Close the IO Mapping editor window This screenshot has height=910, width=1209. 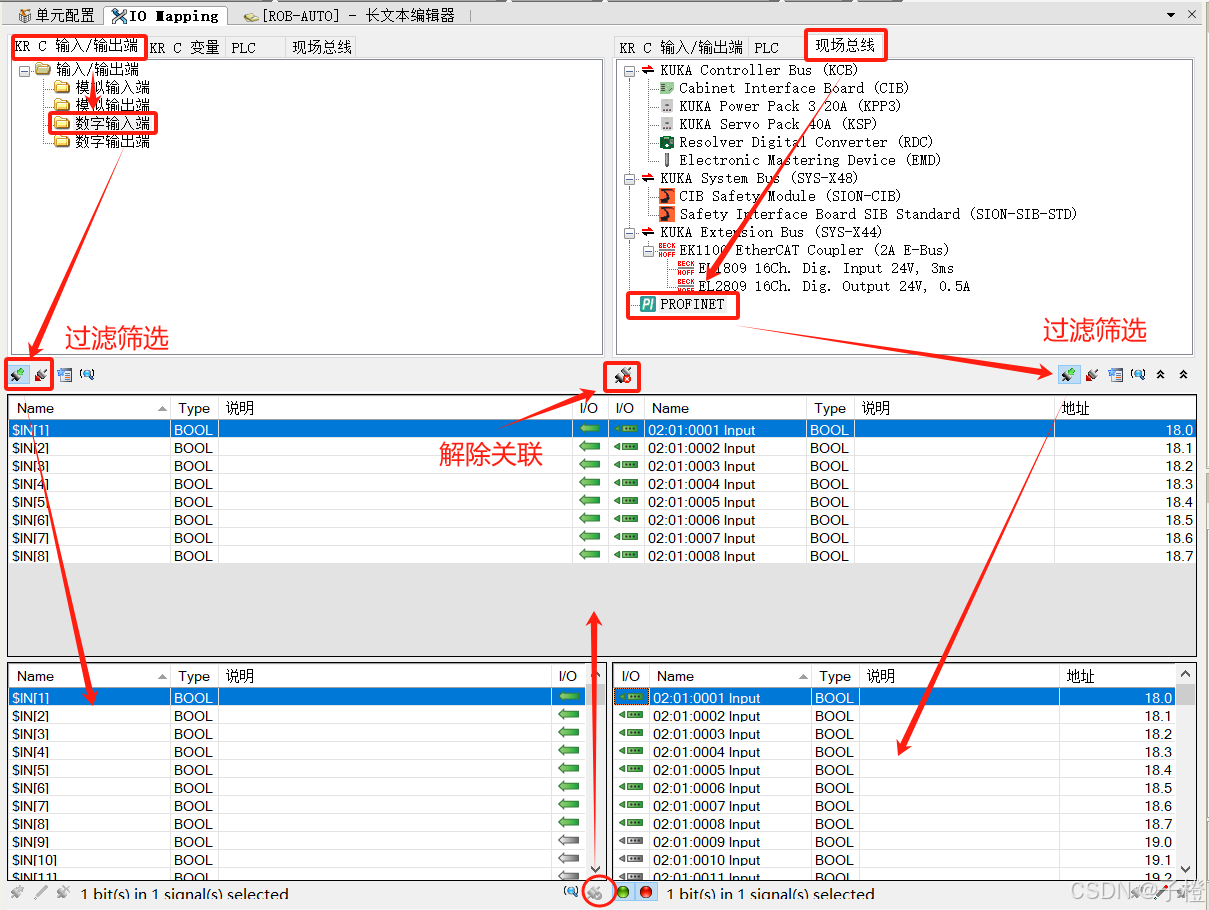click(1192, 15)
